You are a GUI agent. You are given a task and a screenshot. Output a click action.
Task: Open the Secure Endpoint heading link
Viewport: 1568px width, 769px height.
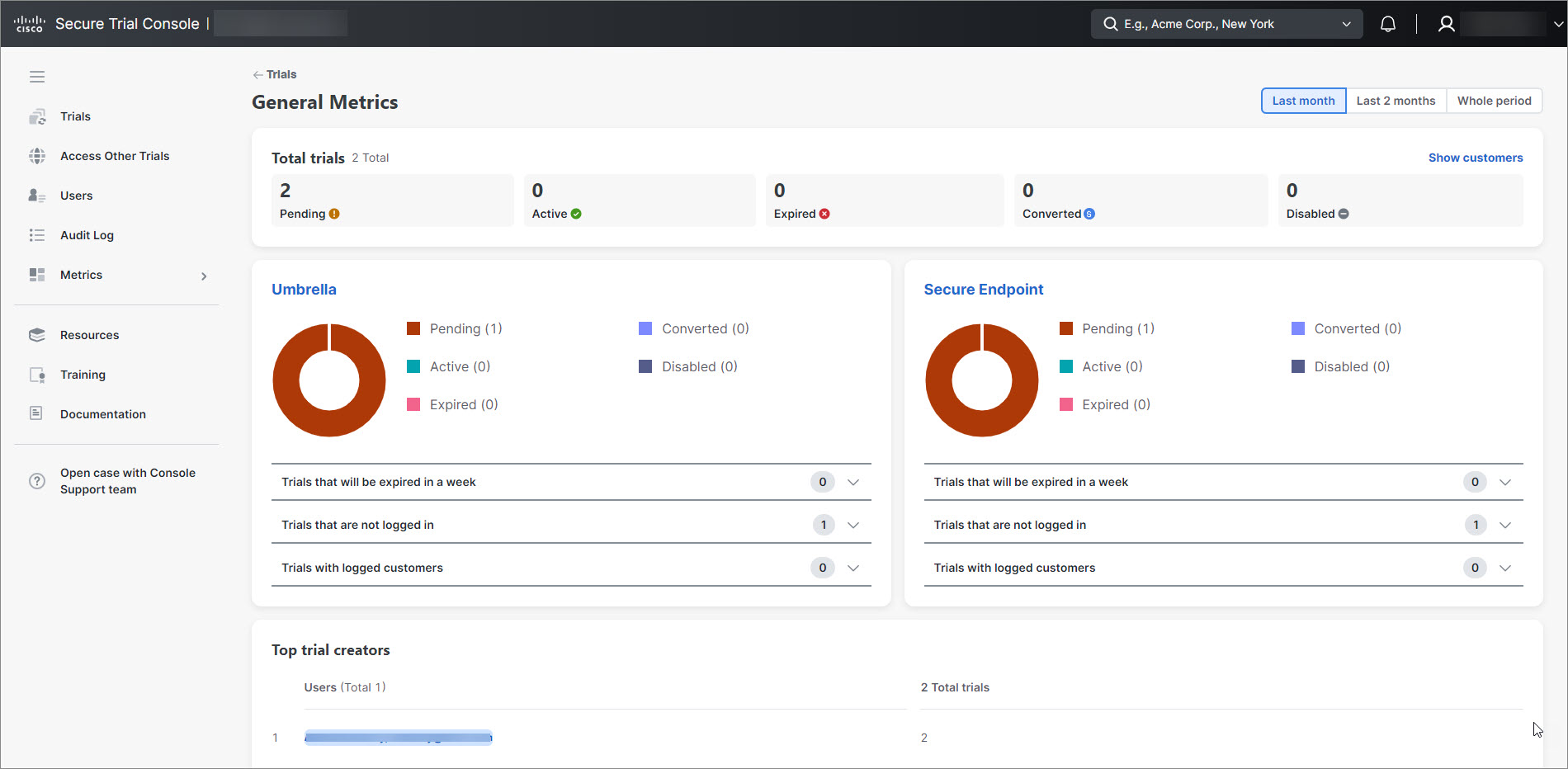click(x=983, y=290)
